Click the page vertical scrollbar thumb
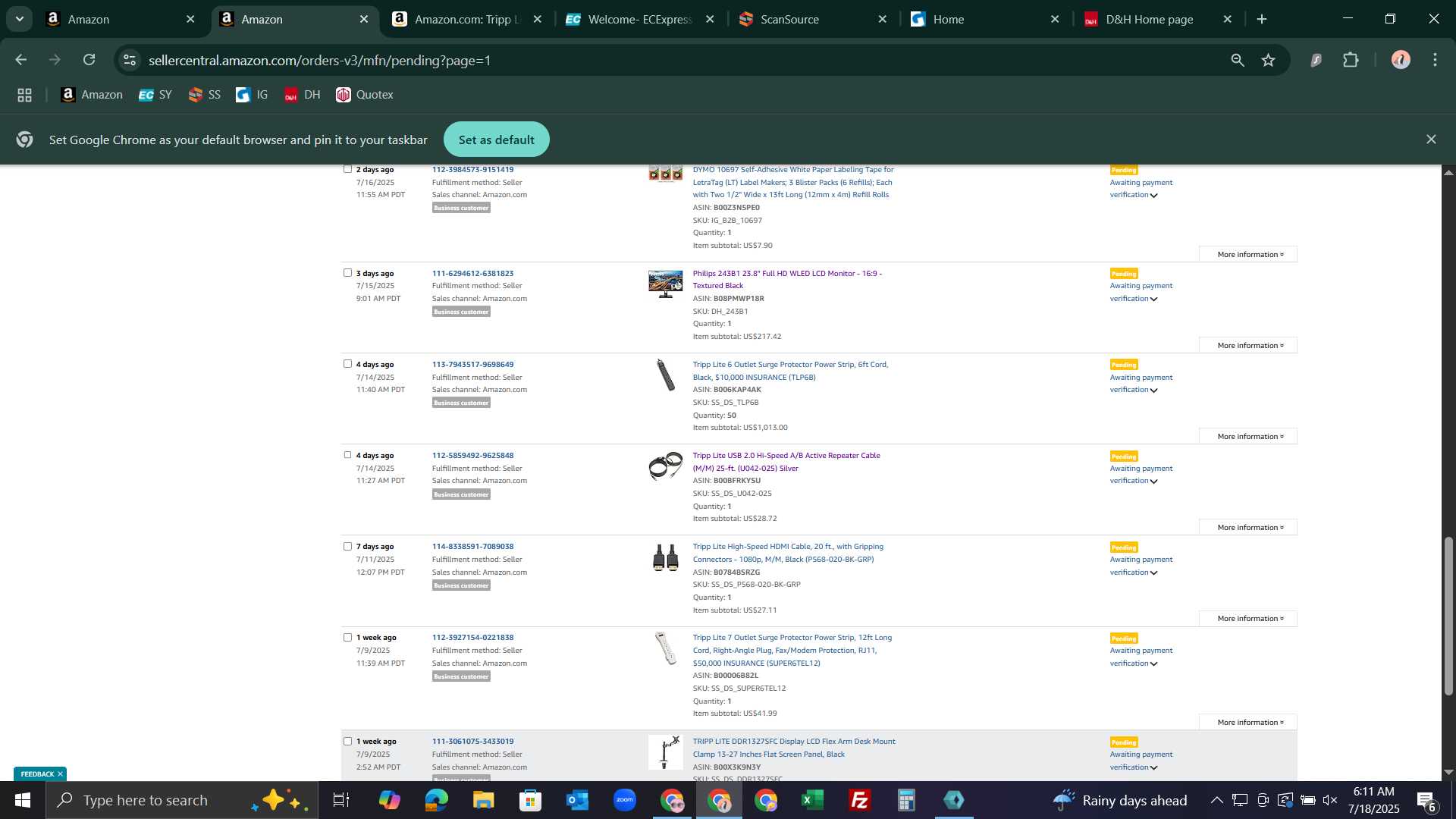This screenshot has width=1456, height=819. tap(1448, 616)
